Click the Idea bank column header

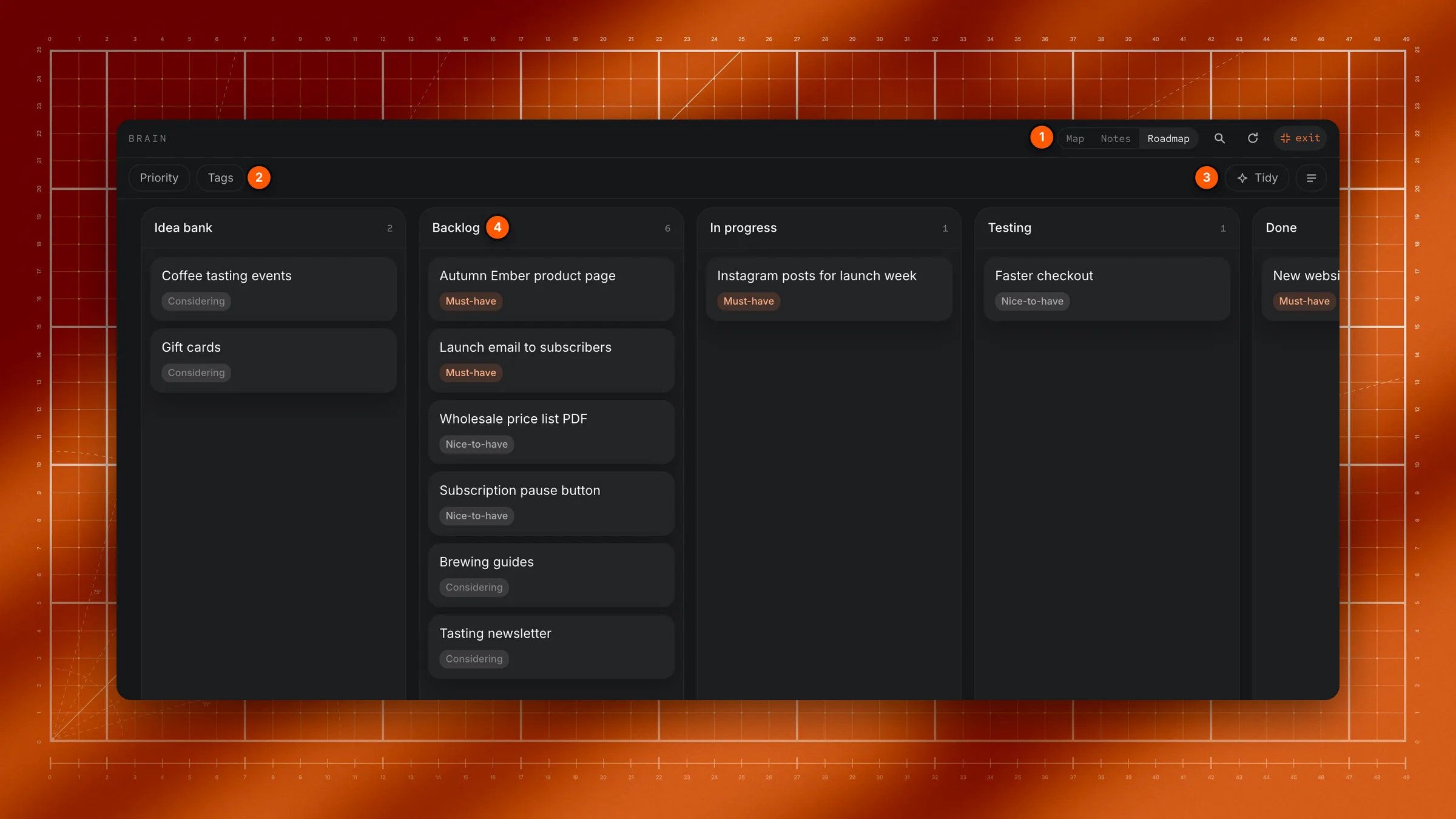pyautogui.click(x=274, y=227)
